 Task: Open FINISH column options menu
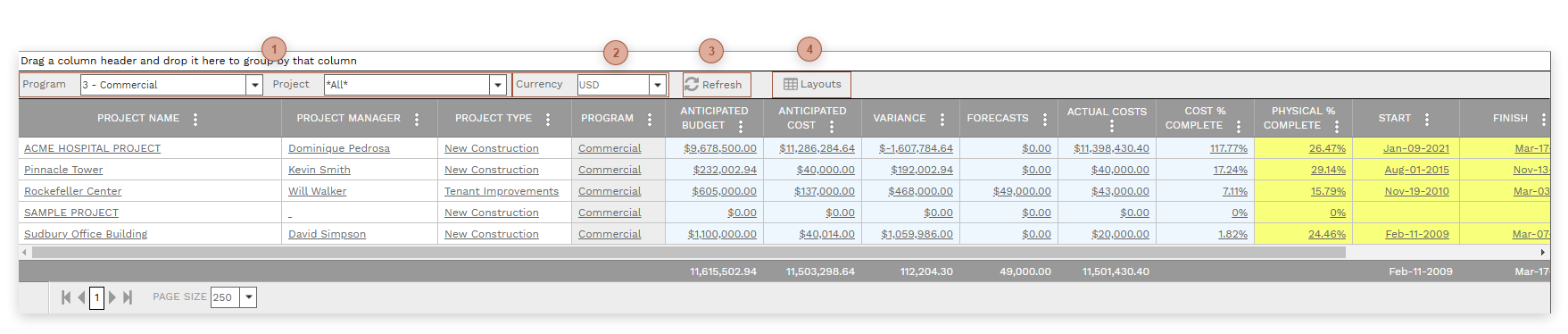coord(1544,119)
